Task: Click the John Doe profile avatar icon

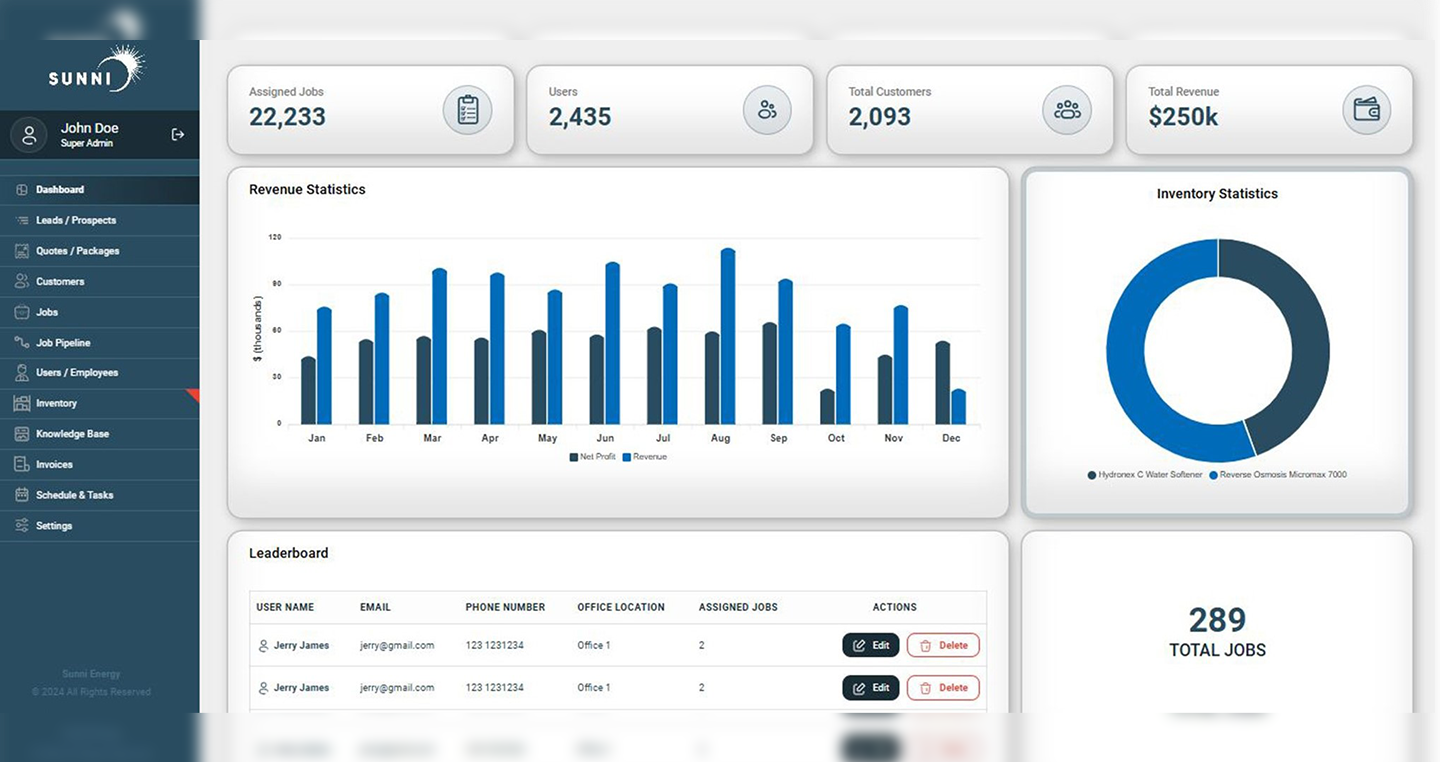Action: coord(30,135)
